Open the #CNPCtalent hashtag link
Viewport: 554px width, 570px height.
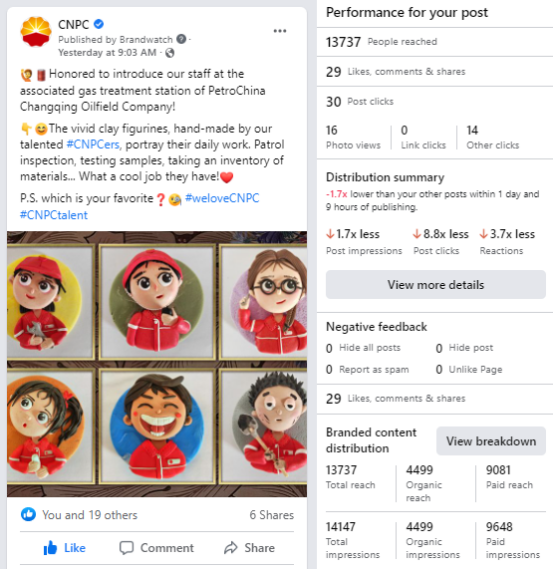[54, 215]
